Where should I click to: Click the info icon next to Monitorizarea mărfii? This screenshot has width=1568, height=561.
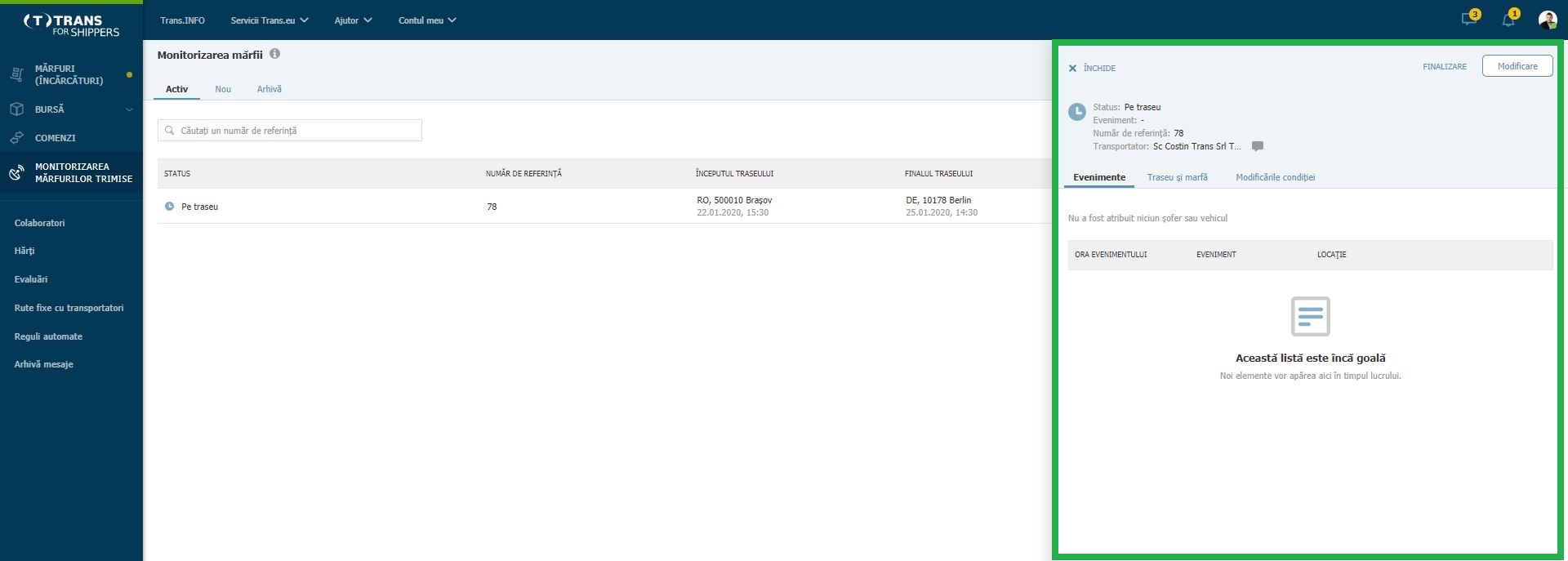(275, 54)
